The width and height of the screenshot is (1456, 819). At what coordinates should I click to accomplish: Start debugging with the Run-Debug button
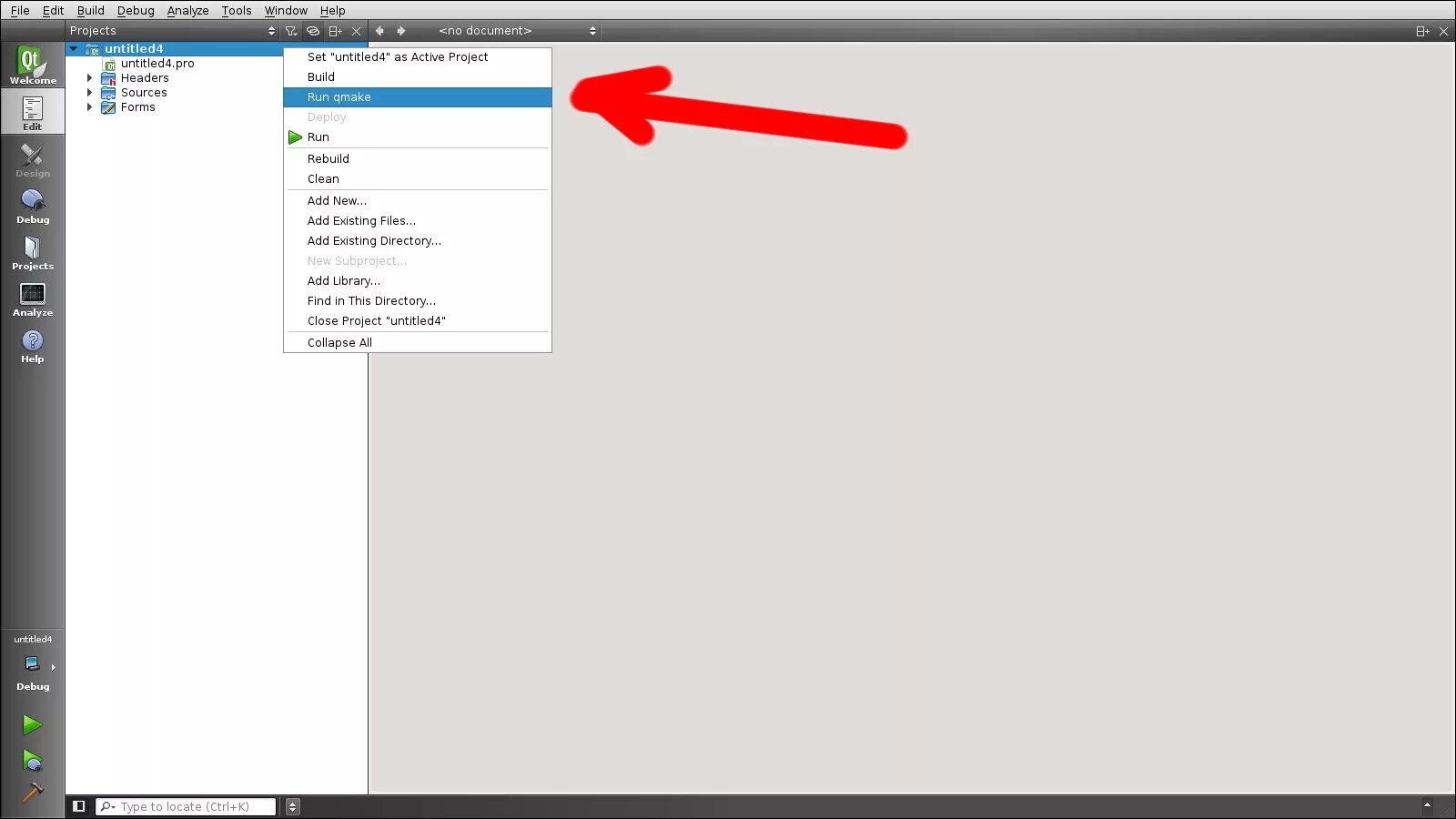(32, 760)
